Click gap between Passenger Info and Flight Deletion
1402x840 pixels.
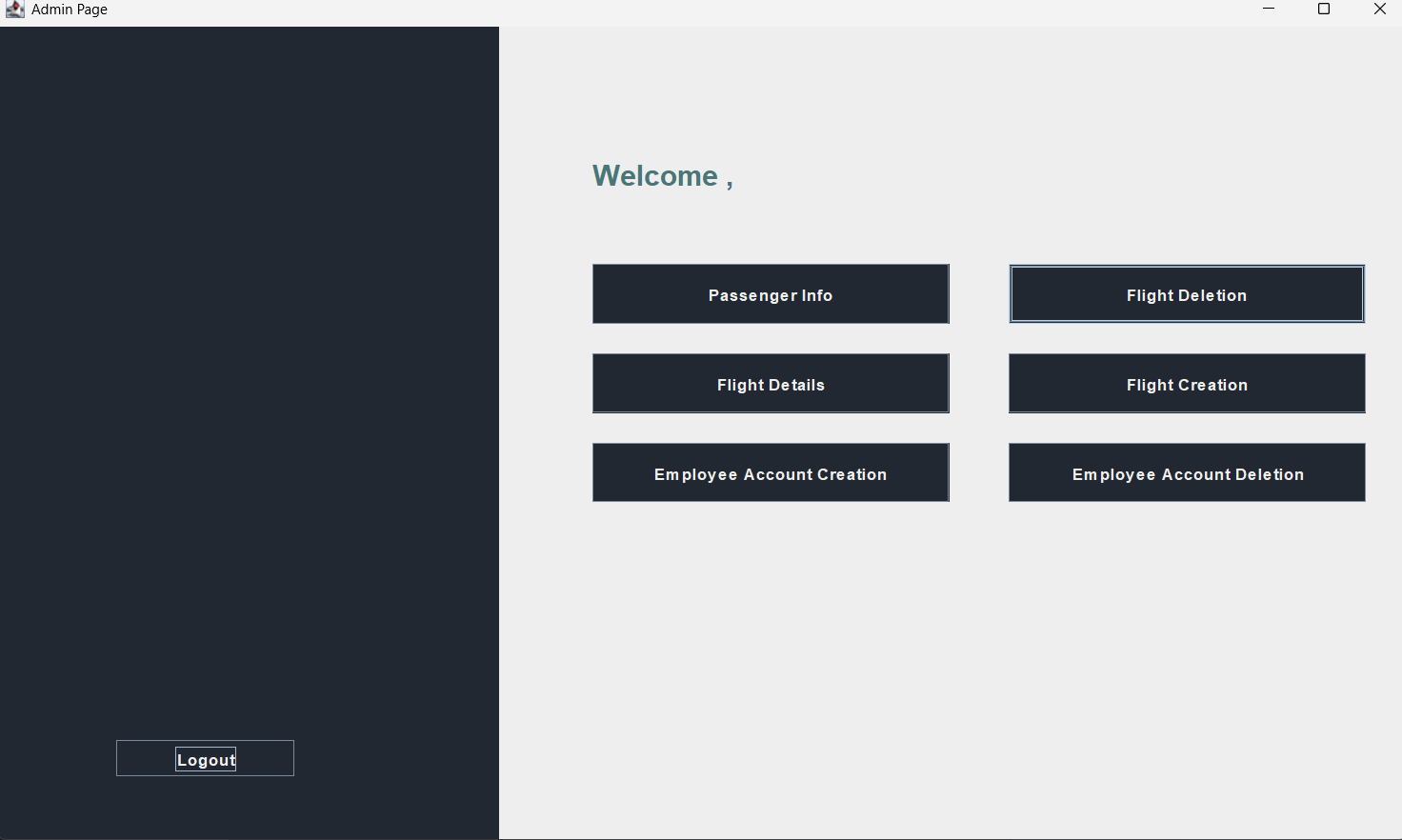coord(979,294)
